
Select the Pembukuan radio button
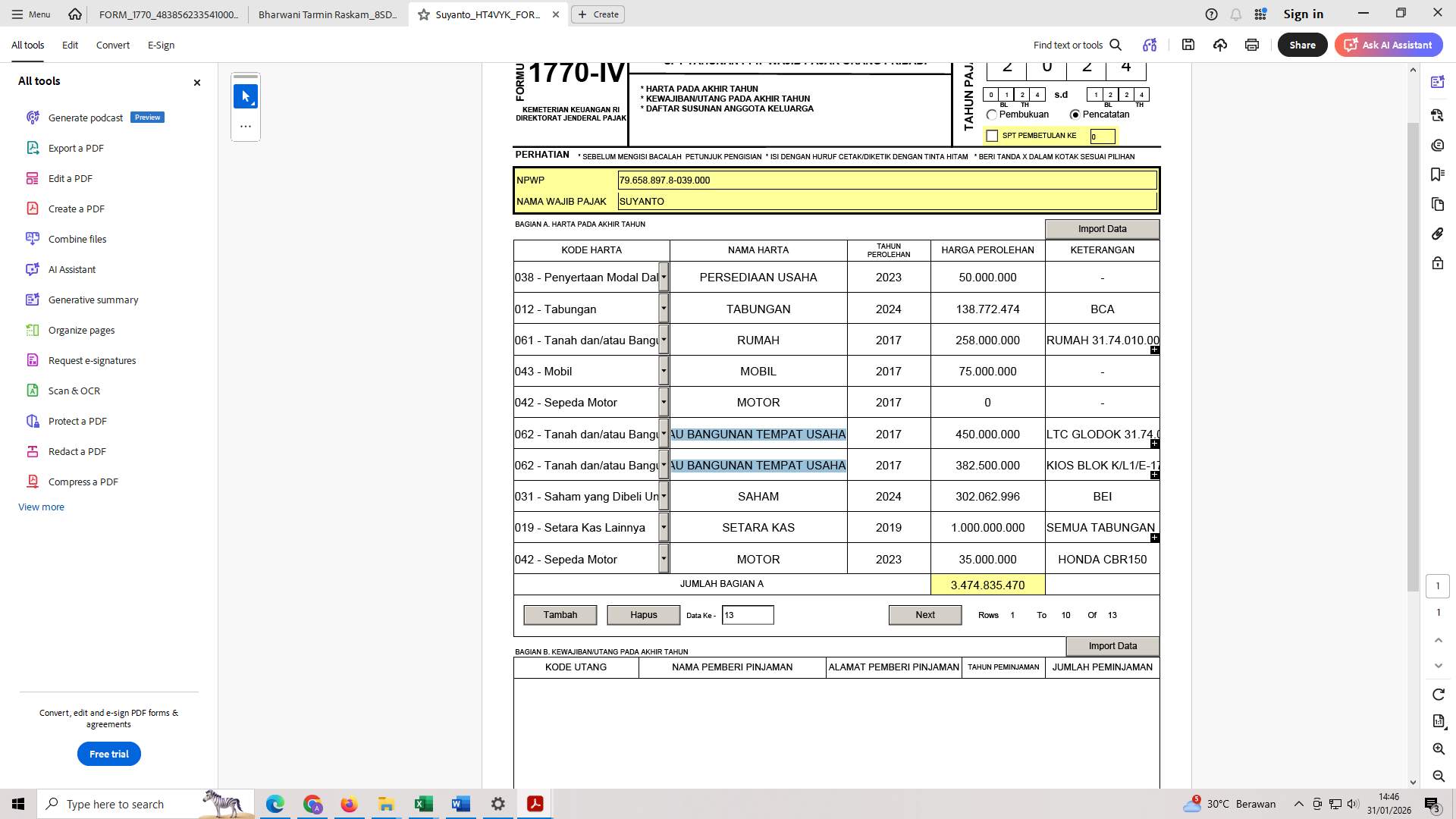coord(992,115)
